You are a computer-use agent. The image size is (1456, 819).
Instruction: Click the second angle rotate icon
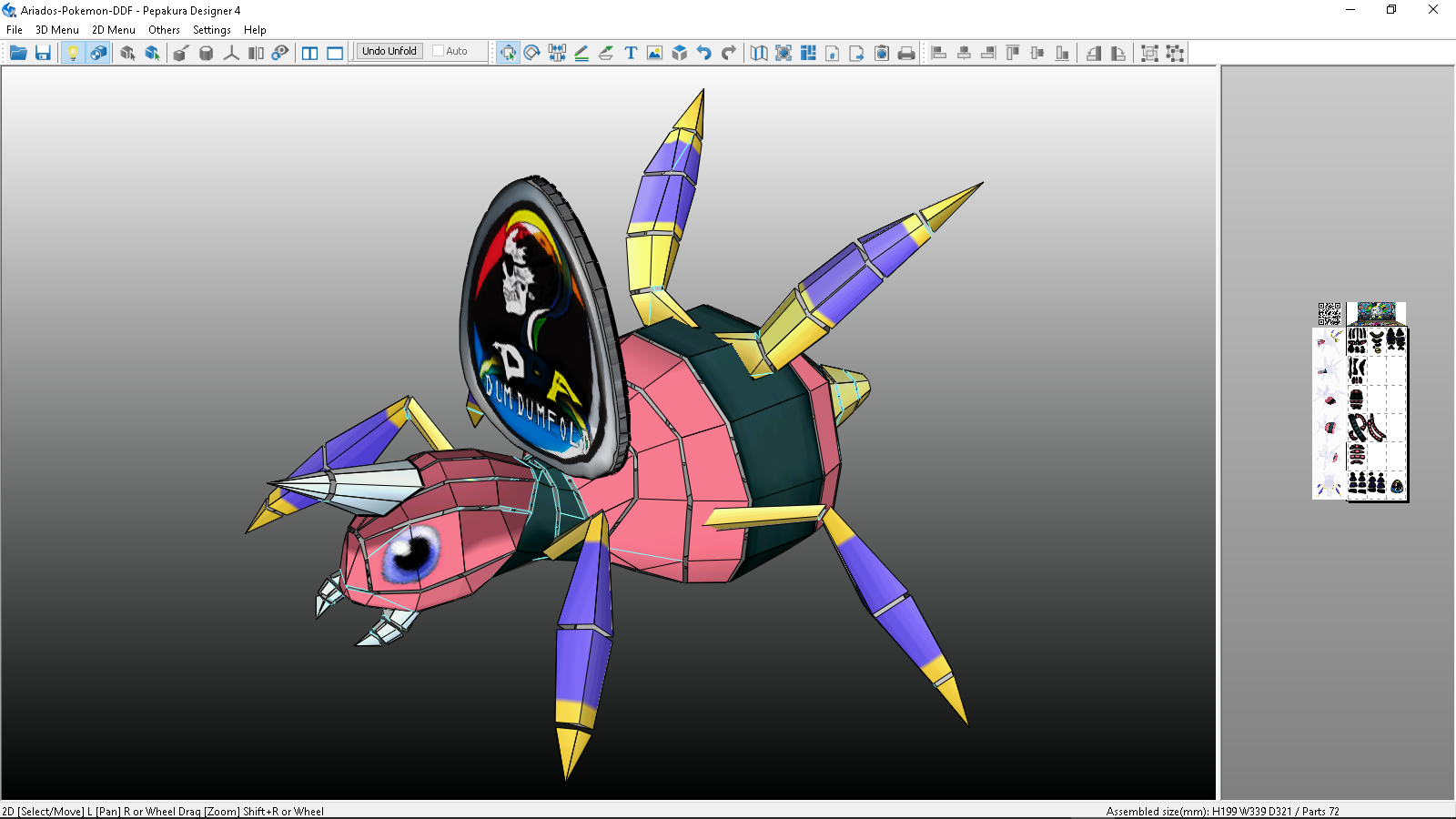point(1118,53)
